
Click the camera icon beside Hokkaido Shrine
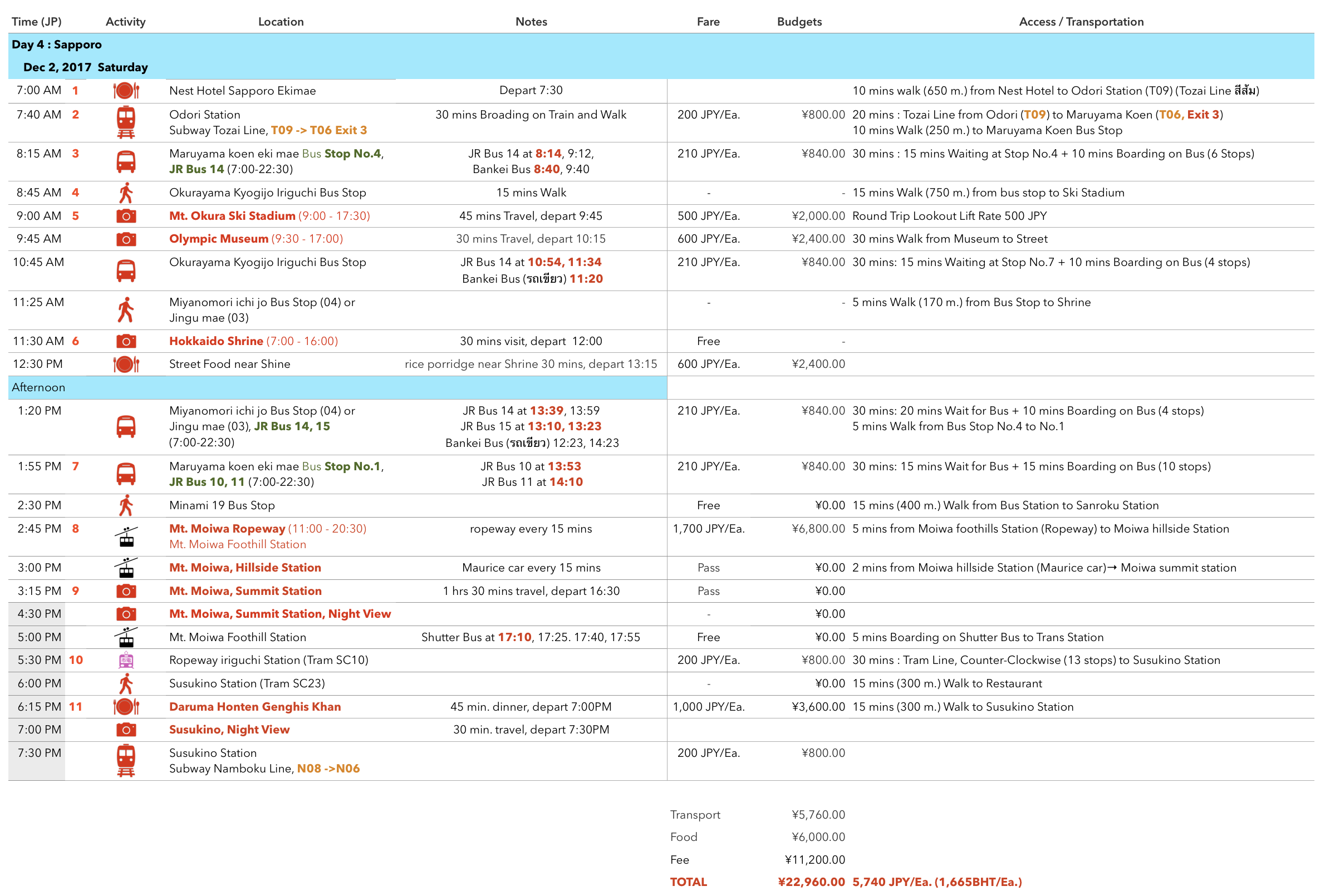[x=126, y=341]
